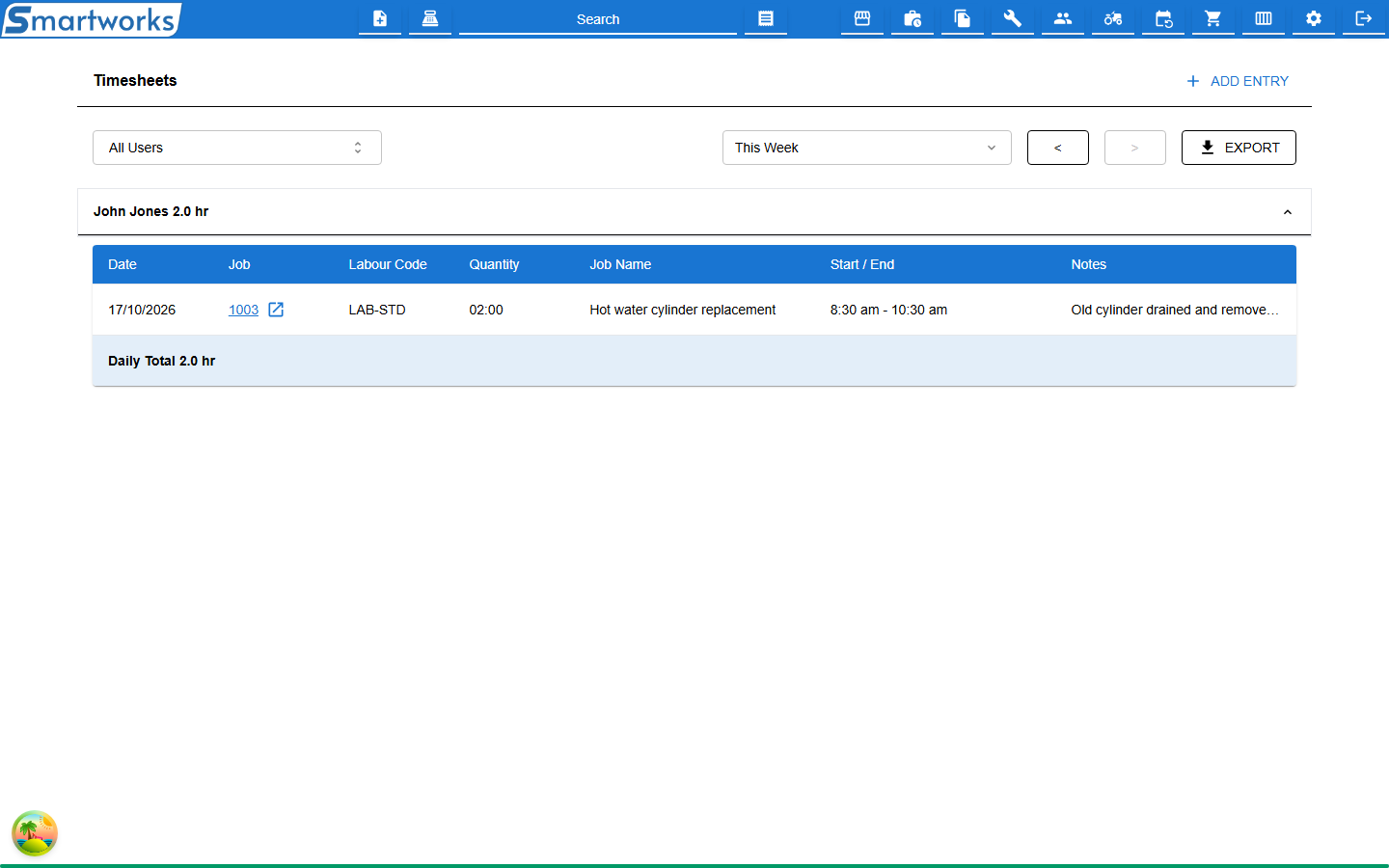Open the cash register icon
Image resolution: width=1389 pixels, height=868 pixels.
pyautogui.click(x=430, y=18)
